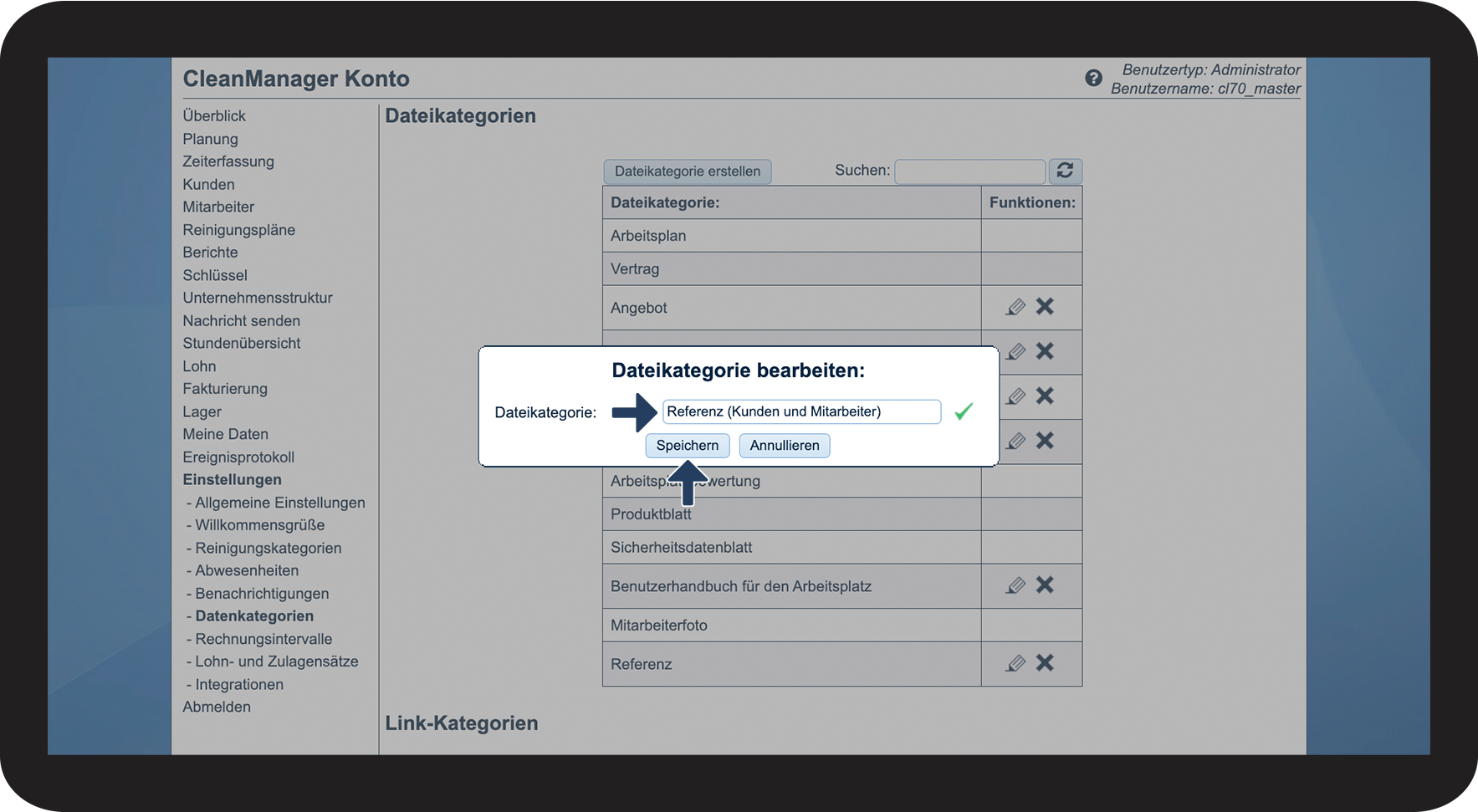This screenshot has width=1478, height=812.
Task: Select Lager menu item
Action: tap(202, 411)
